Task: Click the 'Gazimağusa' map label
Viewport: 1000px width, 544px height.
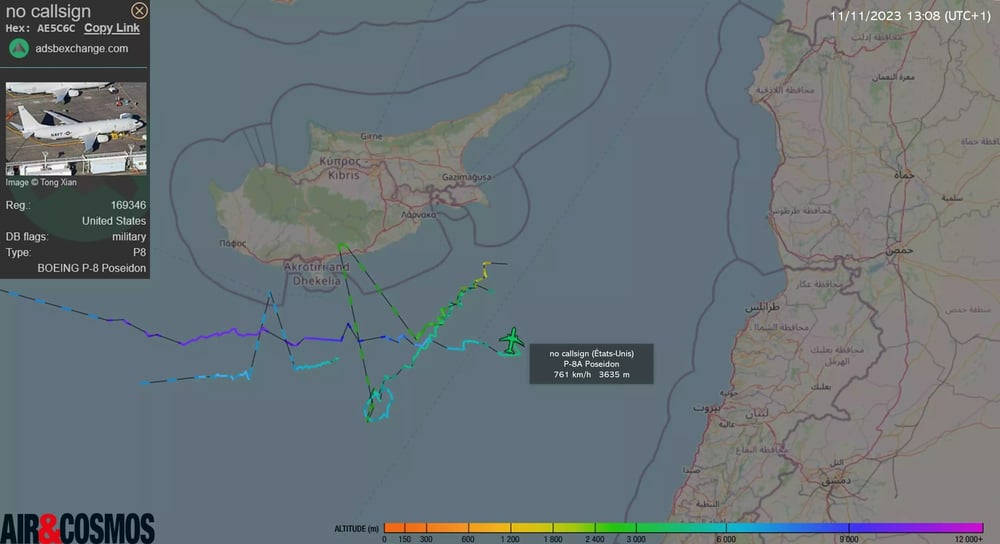Action: [466, 177]
